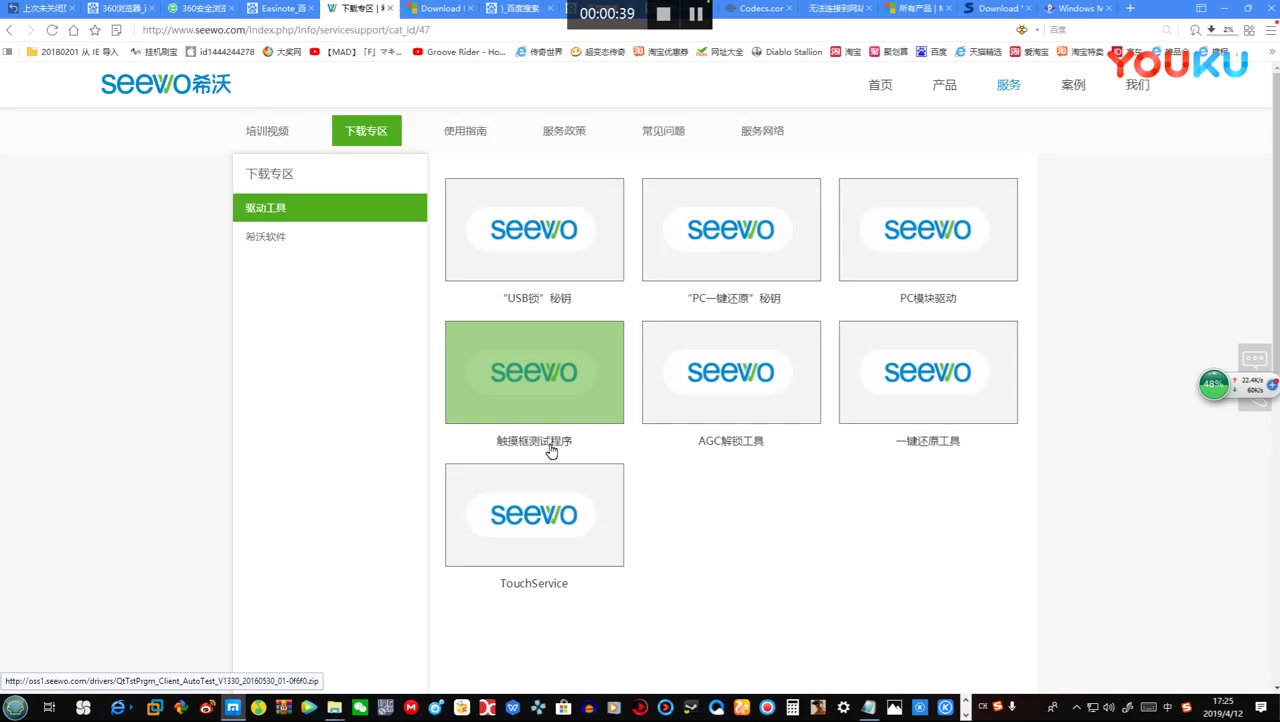
Task: Open WeChat from the taskbar
Action: pos(360,708)
